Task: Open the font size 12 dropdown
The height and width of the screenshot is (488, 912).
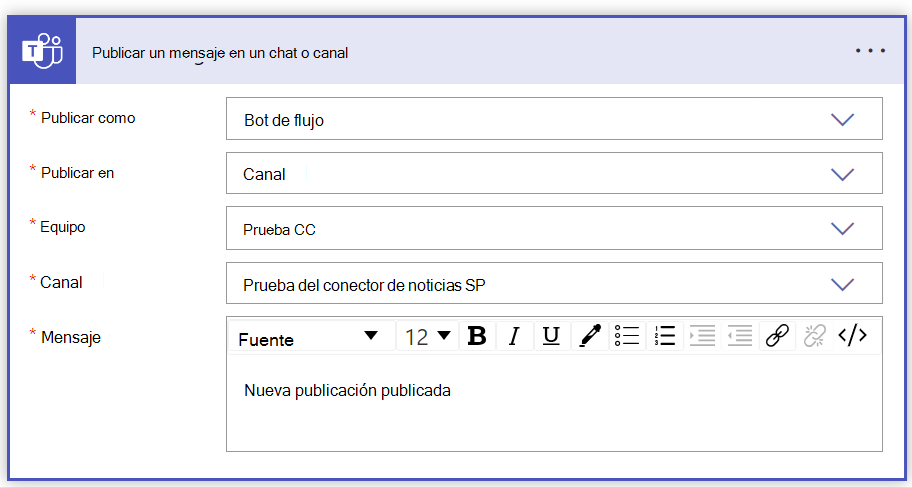Action: point(428,336)
